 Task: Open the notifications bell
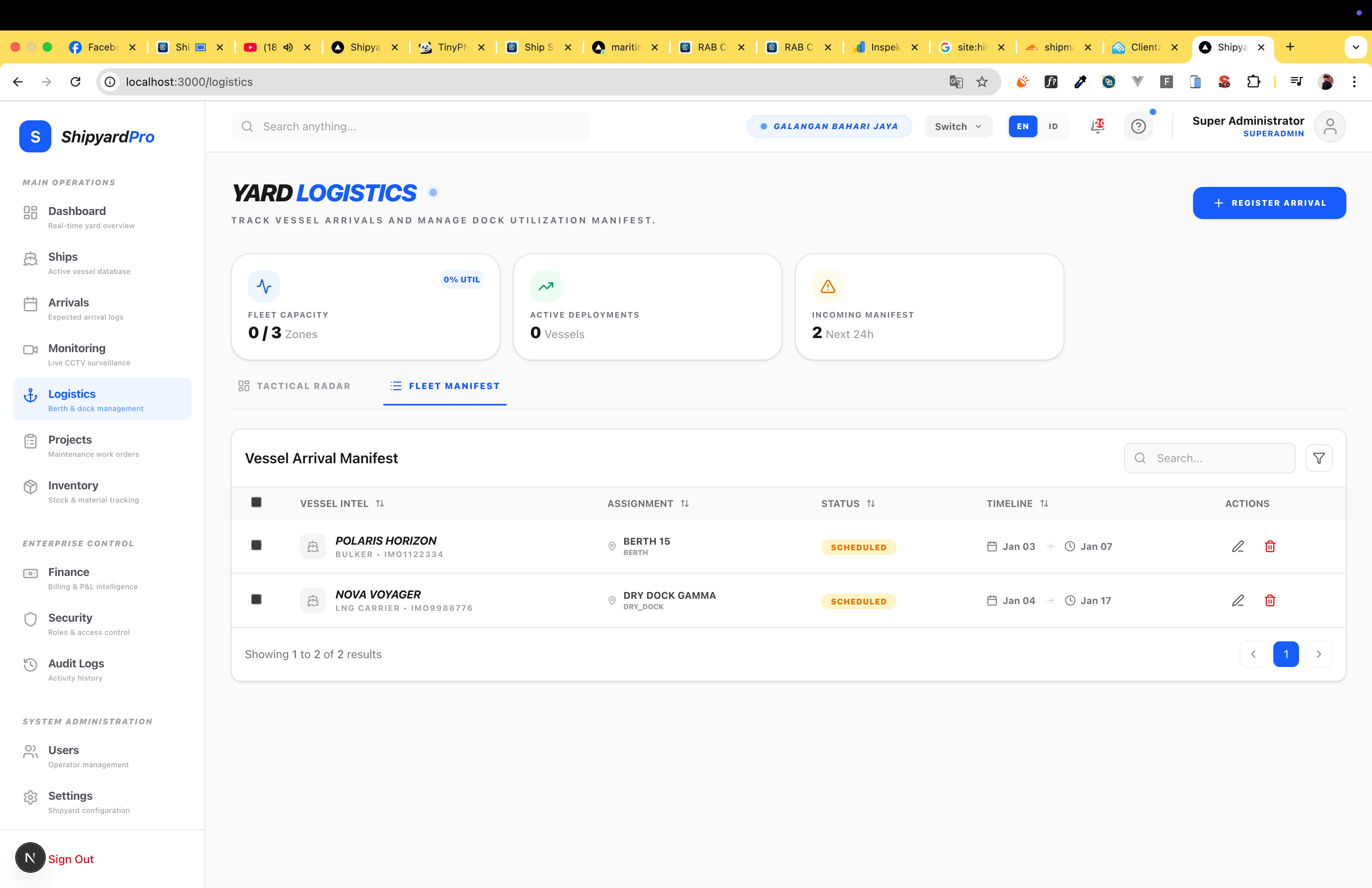point(1098,126)
